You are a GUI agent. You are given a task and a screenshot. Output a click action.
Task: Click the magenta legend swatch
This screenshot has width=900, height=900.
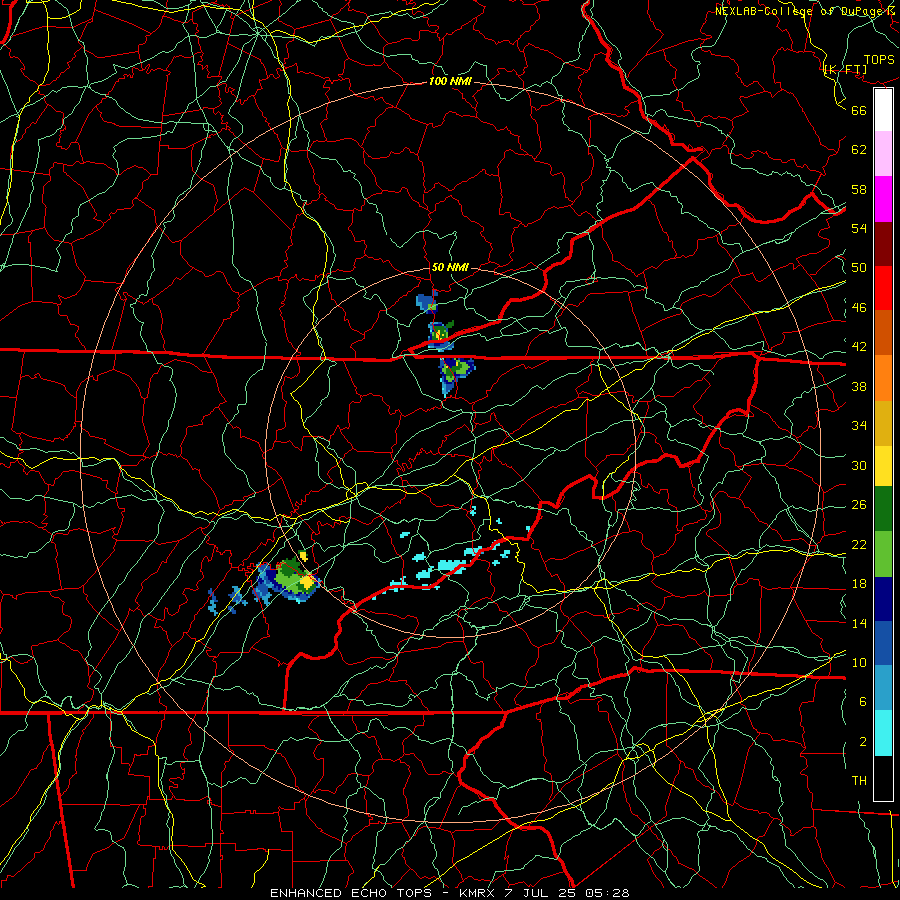883,199
